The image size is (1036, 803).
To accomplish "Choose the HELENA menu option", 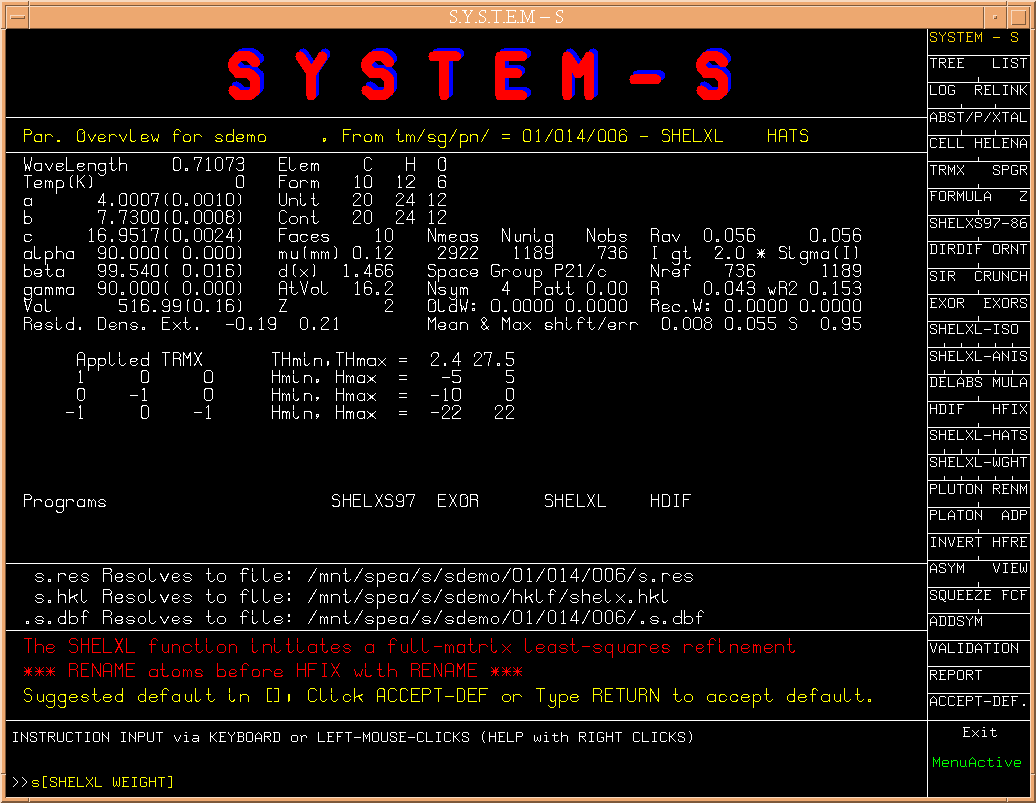I will (1000, 143).
